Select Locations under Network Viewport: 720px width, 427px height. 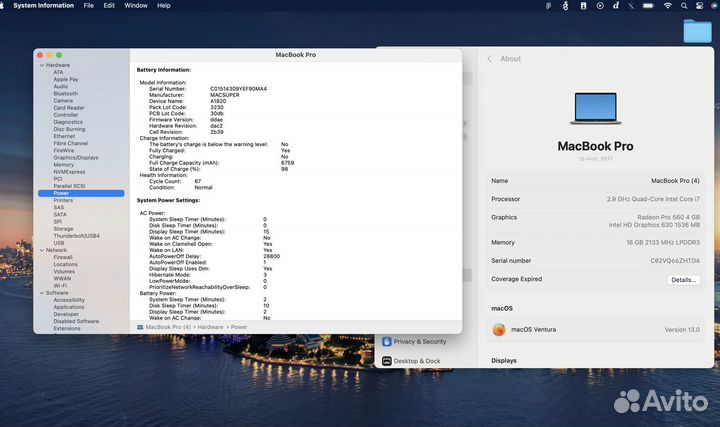click(x=66, y=264)
